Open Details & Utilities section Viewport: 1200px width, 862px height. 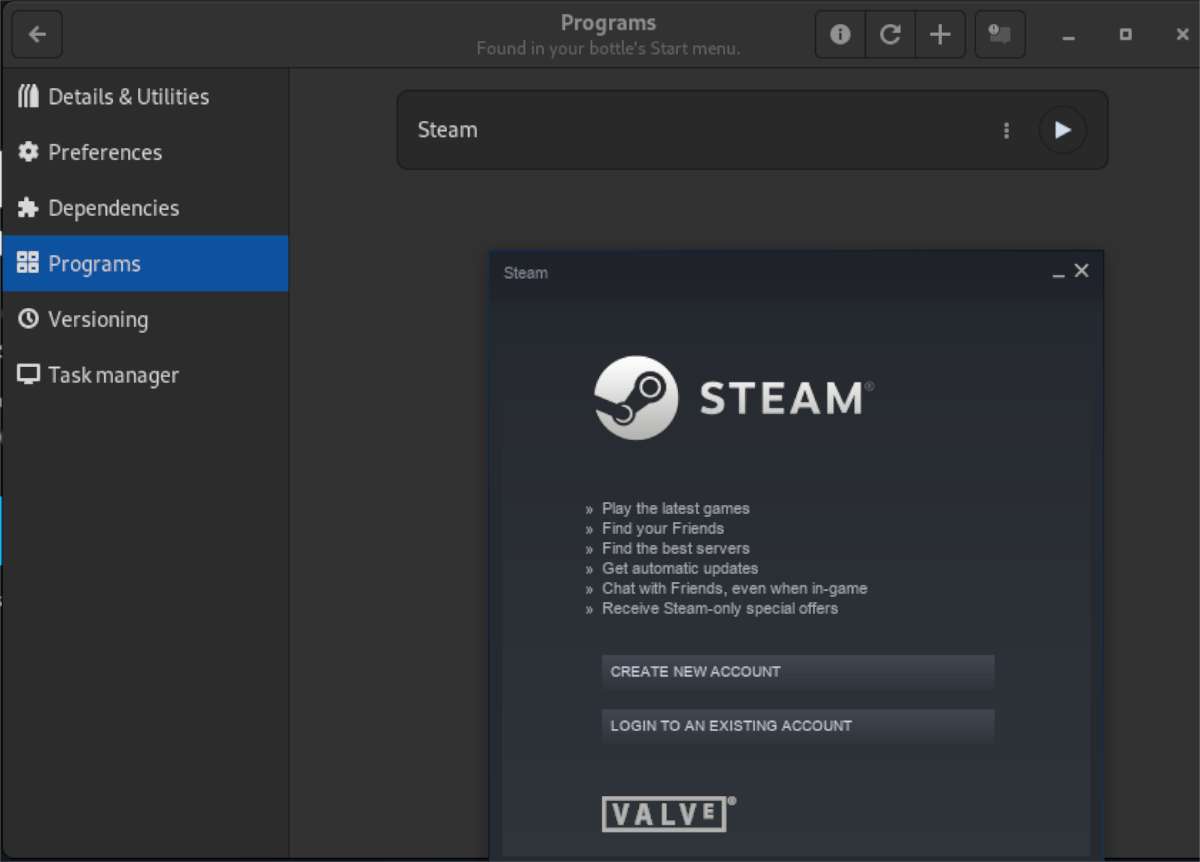(145, 97)
